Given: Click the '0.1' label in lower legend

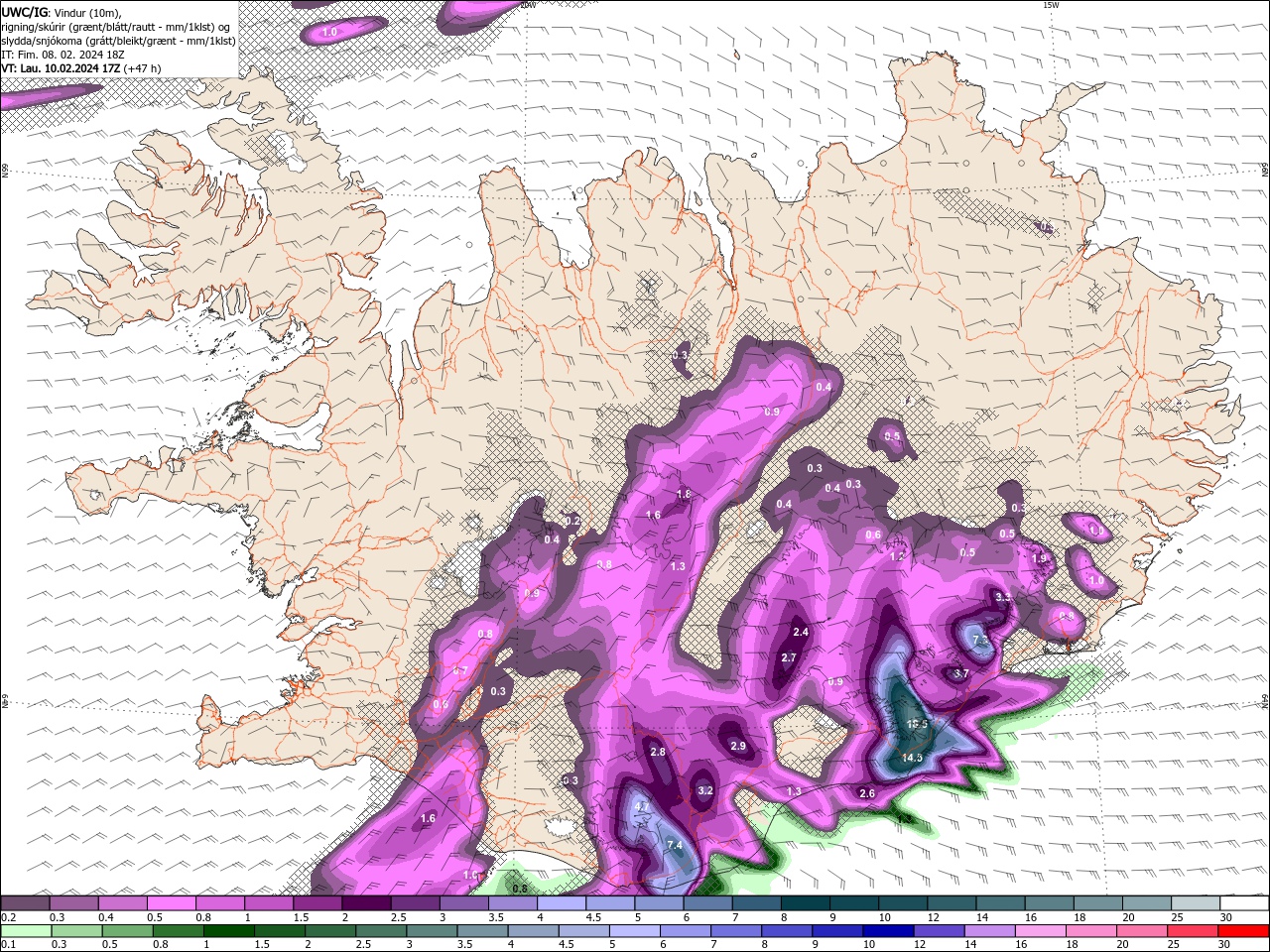Looking at the screenshot, I should 8,945.
